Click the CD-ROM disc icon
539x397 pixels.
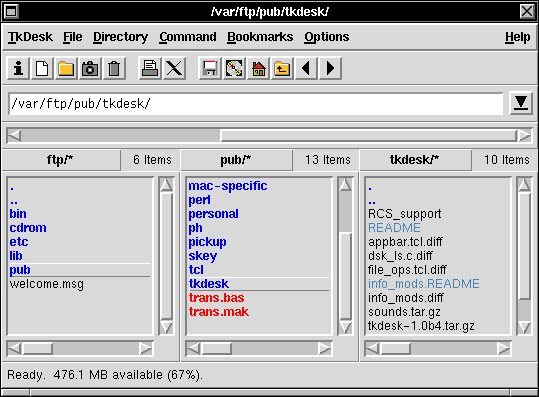point(234,68)
